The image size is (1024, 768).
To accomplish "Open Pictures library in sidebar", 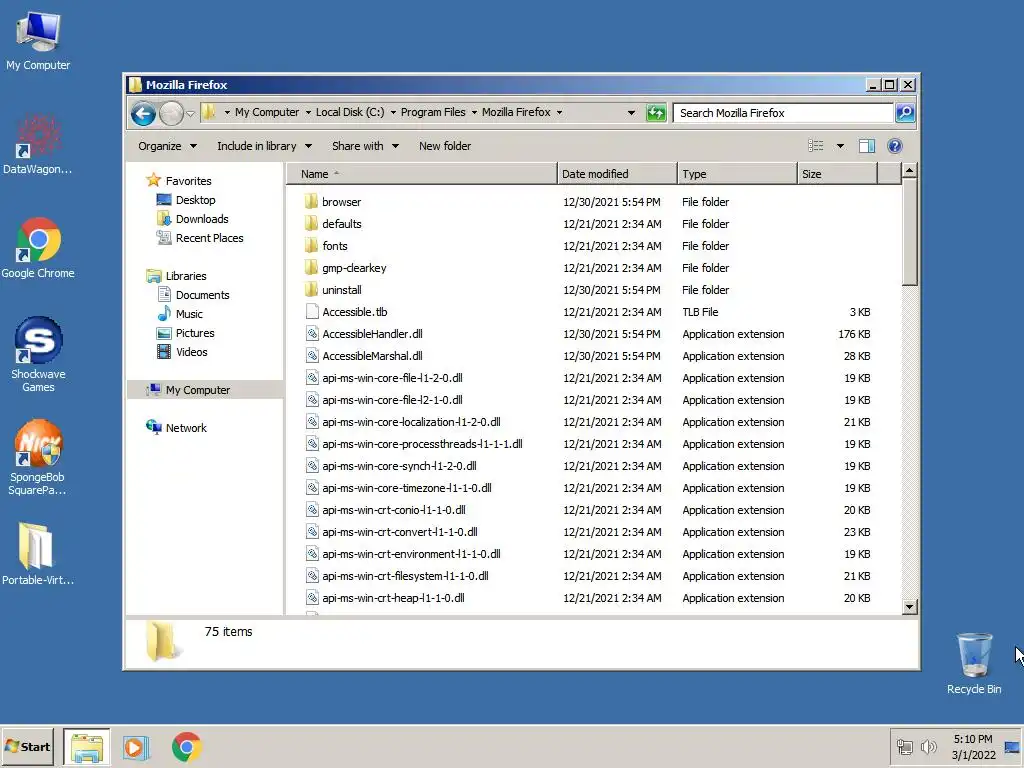I will click(x=195, y=333).
